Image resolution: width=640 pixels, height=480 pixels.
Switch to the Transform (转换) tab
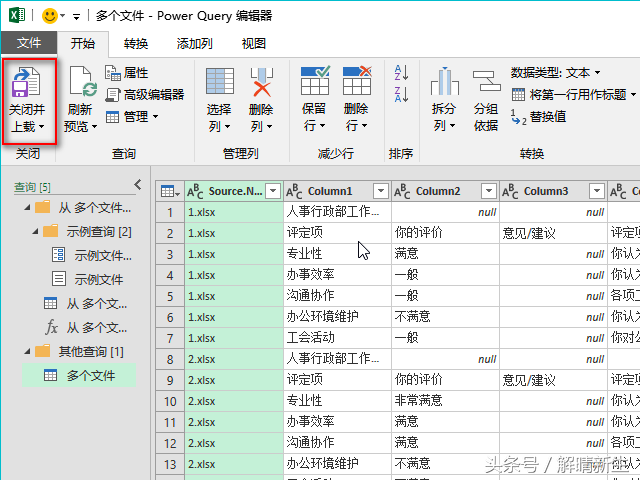click(136, 43)
